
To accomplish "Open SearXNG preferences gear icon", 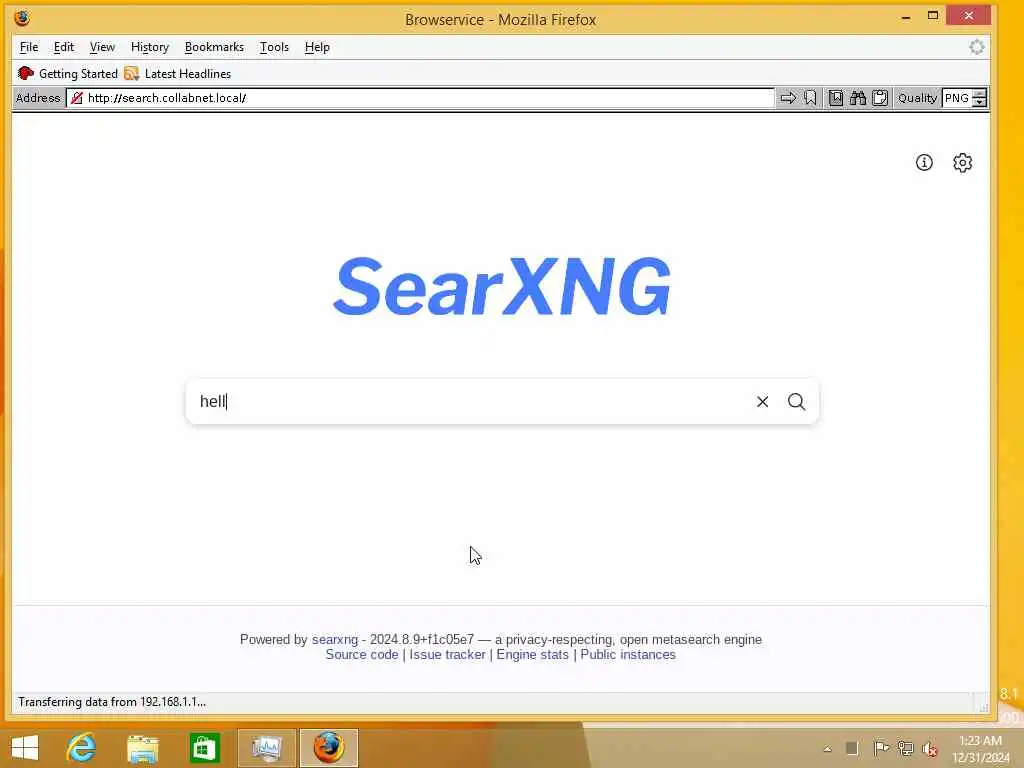I will tap(963, 163).
